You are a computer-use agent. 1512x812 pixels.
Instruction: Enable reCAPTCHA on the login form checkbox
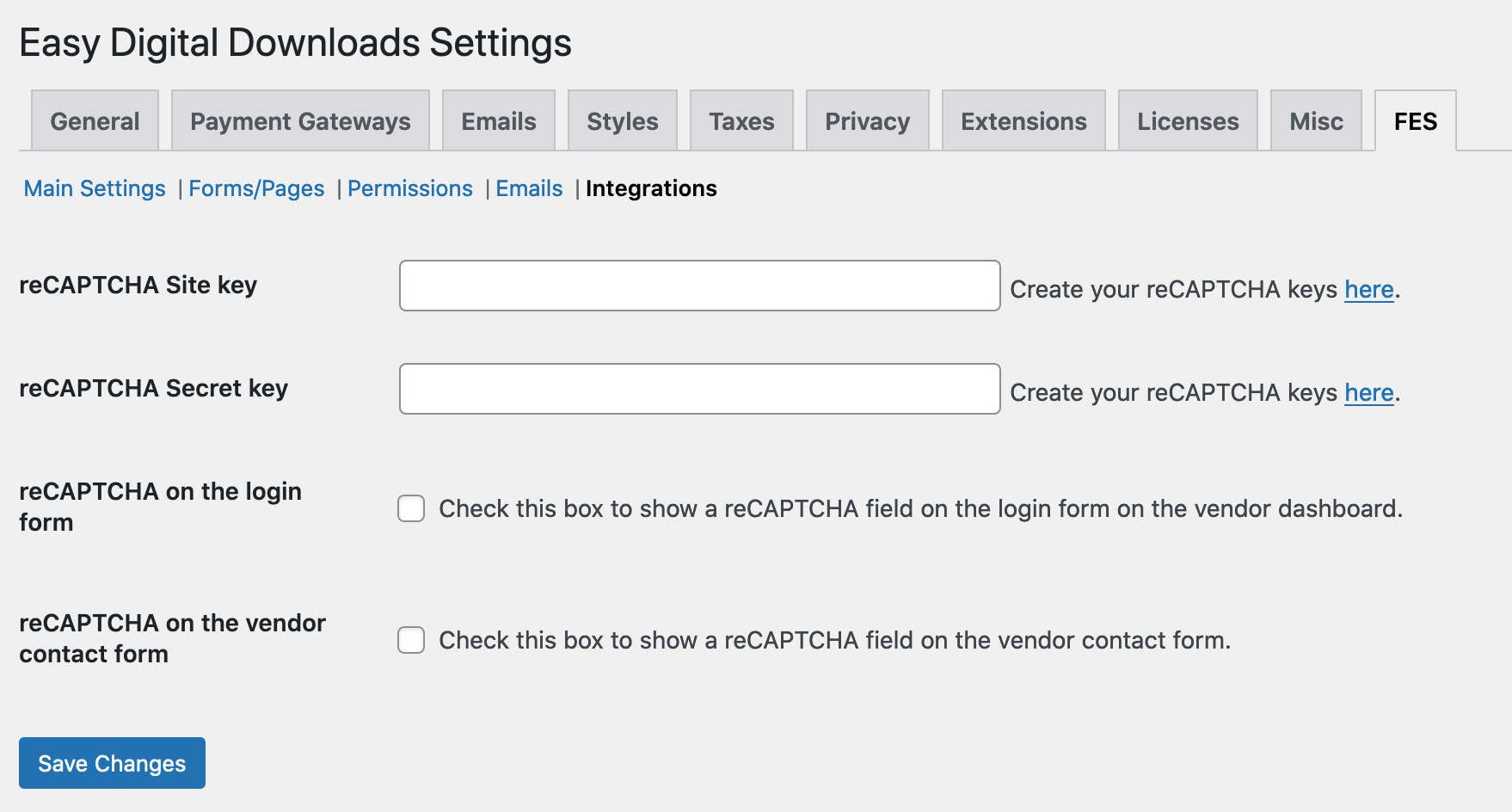coord(411,508)
